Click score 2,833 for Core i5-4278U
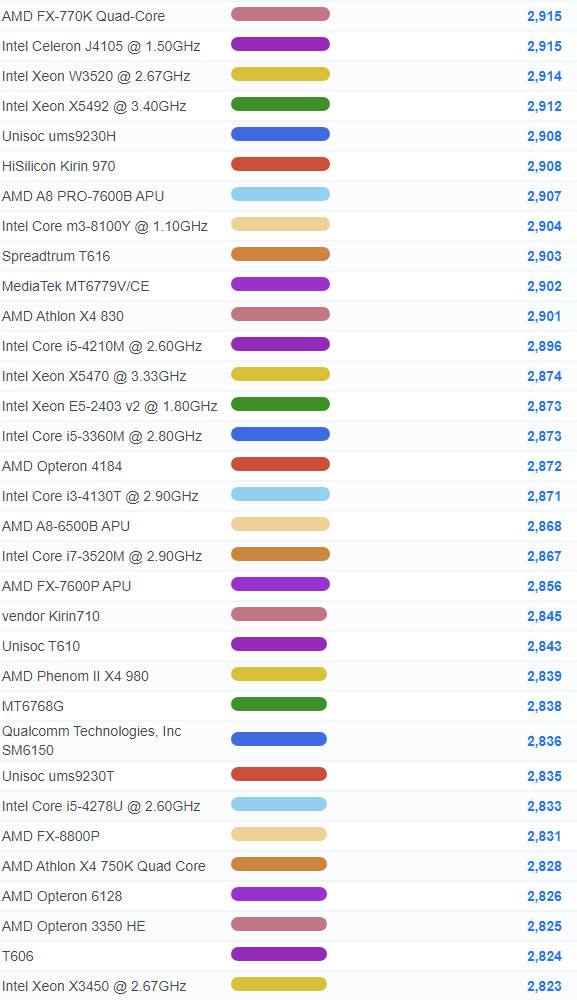The width and height of the screenshot is (577, 1000). (544, 805)
